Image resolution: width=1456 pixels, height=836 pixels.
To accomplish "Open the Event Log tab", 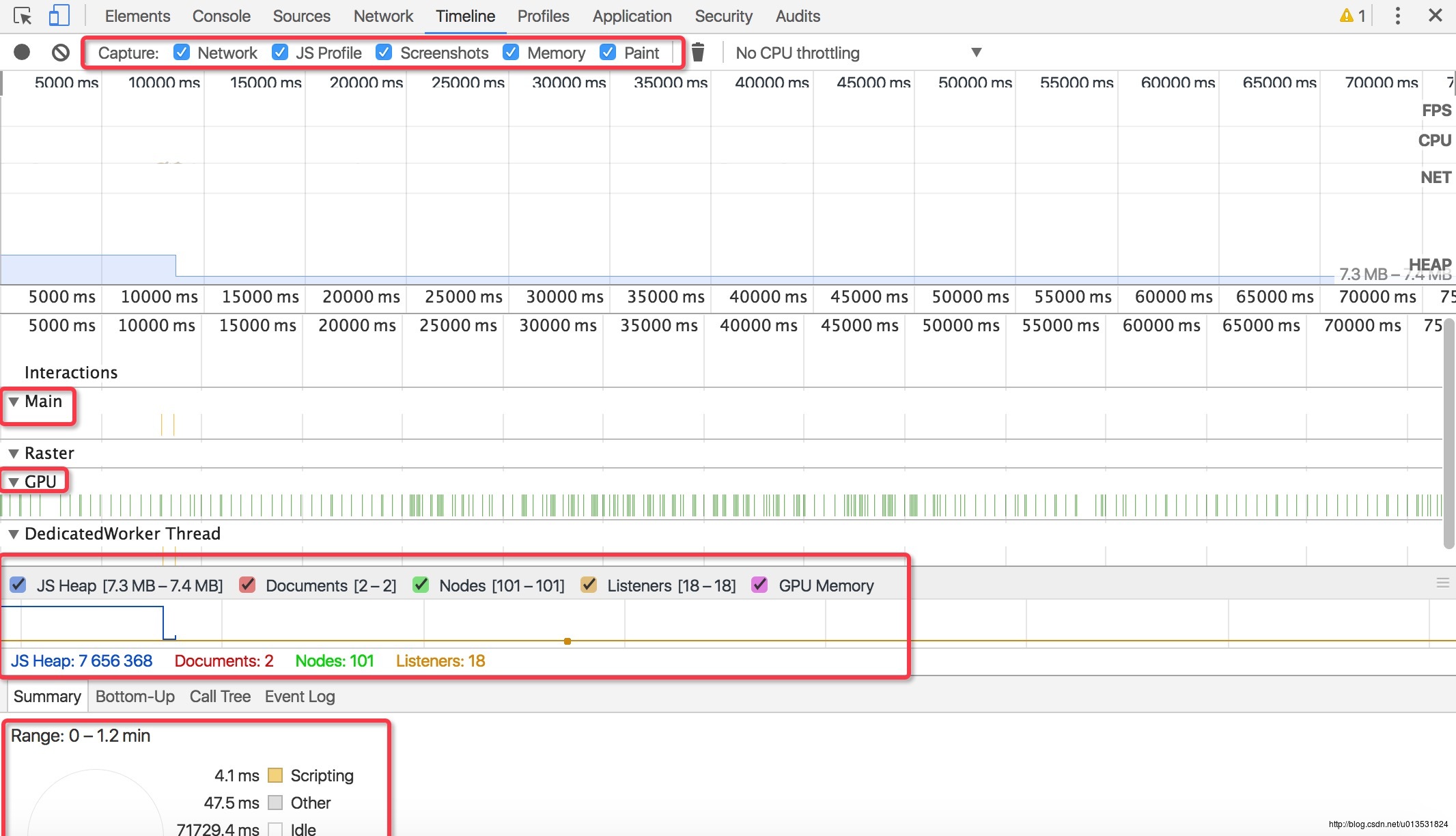I will coord(300,696).
